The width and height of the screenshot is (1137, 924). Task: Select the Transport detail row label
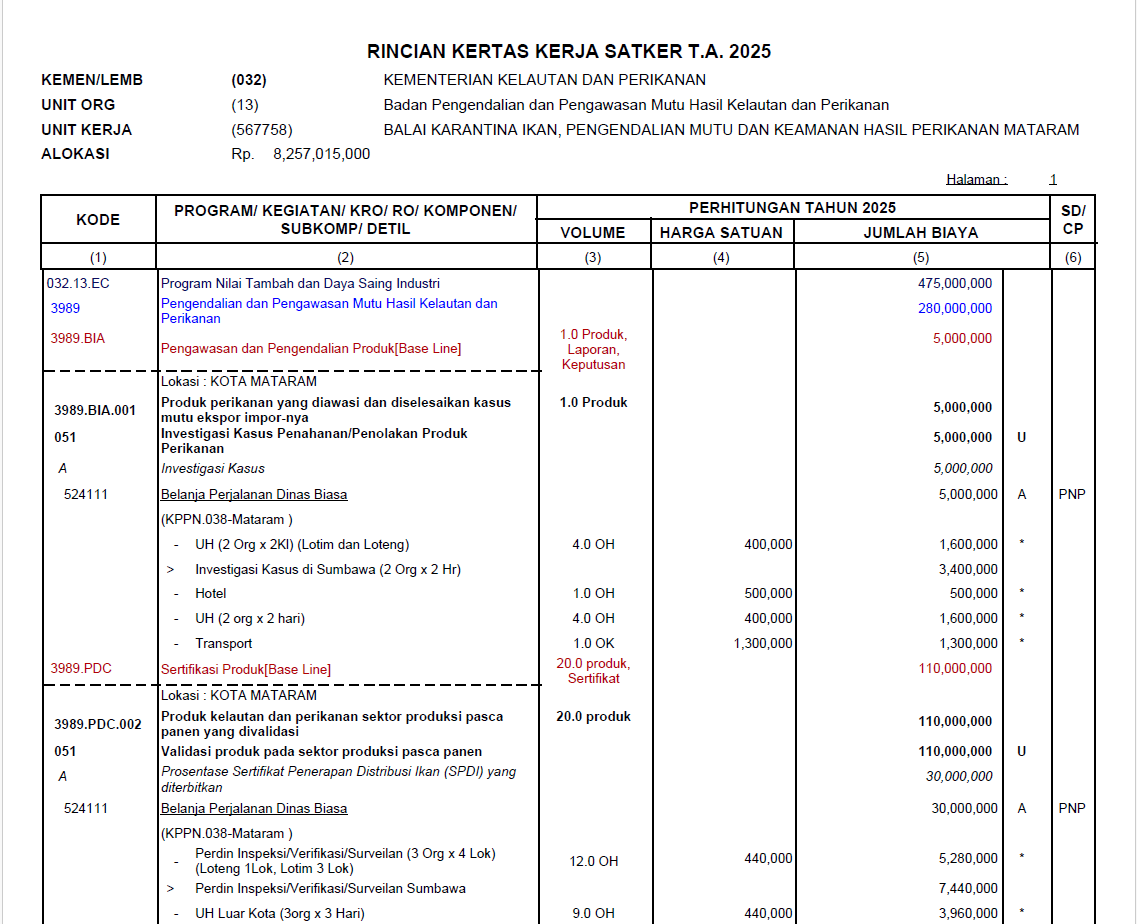[224, 644]
